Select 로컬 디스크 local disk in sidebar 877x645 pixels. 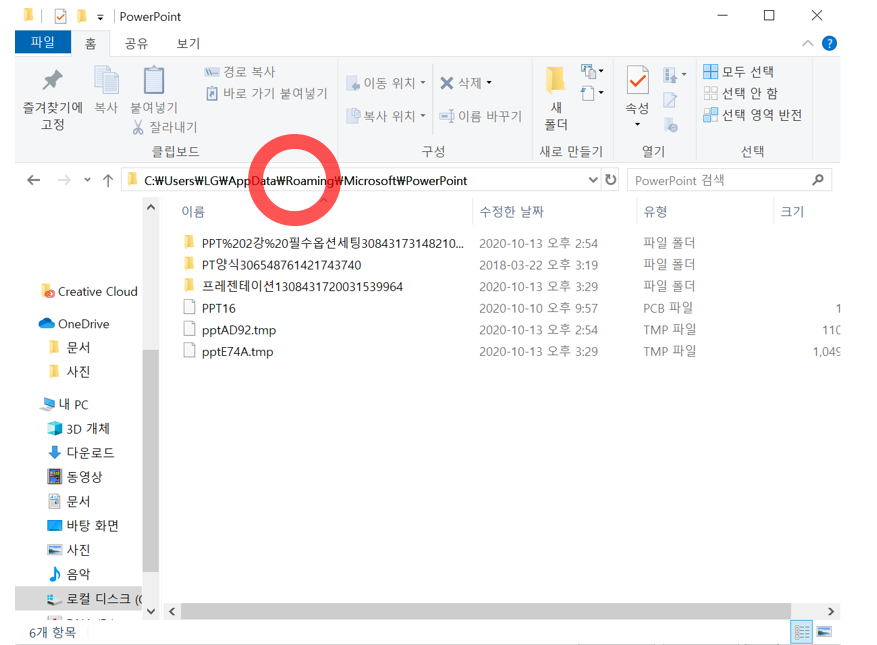tap(78, 599)
